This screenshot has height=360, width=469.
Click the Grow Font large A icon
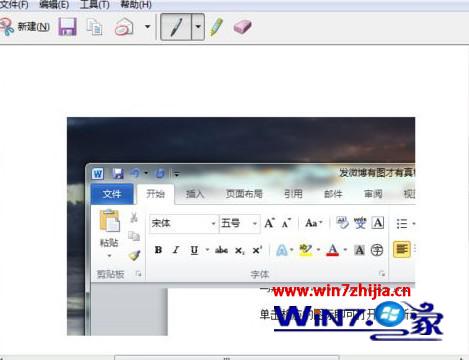(x=269, y=223)
